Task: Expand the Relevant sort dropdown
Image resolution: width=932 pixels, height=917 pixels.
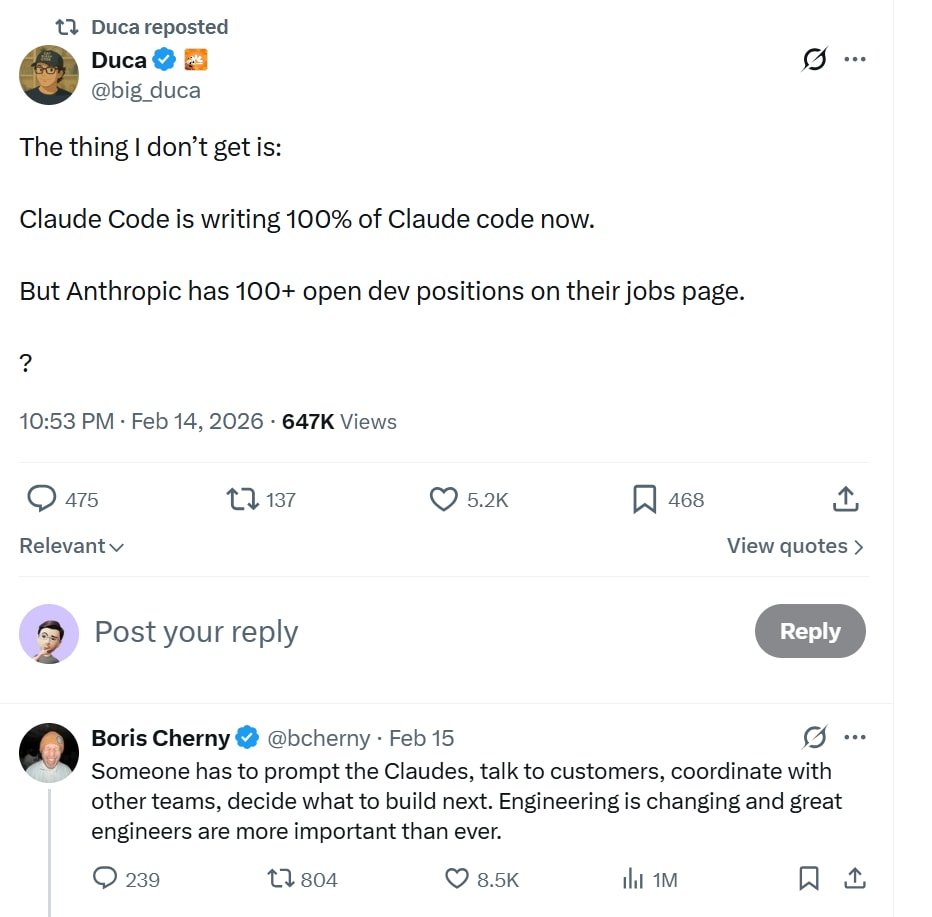Action: (x=71, y=546)
